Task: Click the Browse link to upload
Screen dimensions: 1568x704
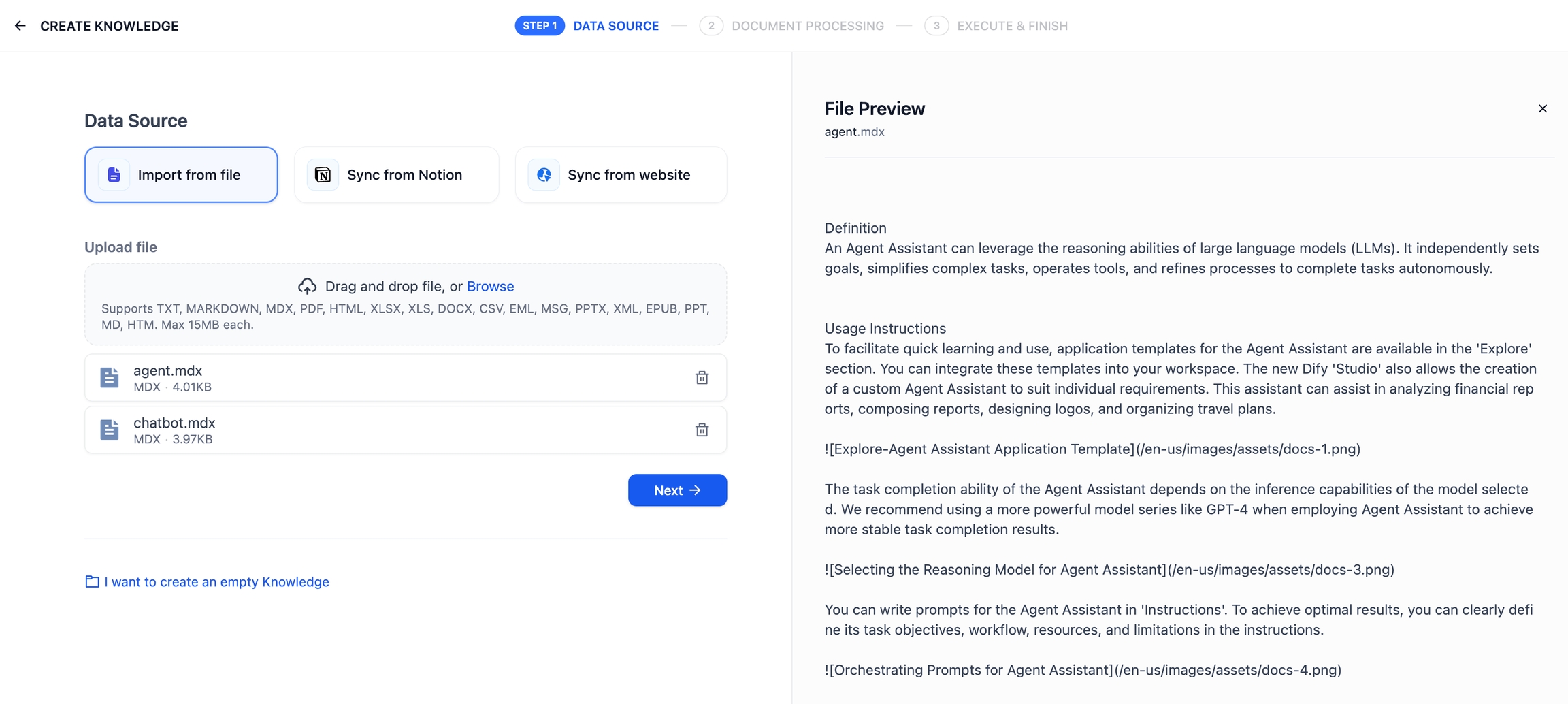Action: pos(490,286)
